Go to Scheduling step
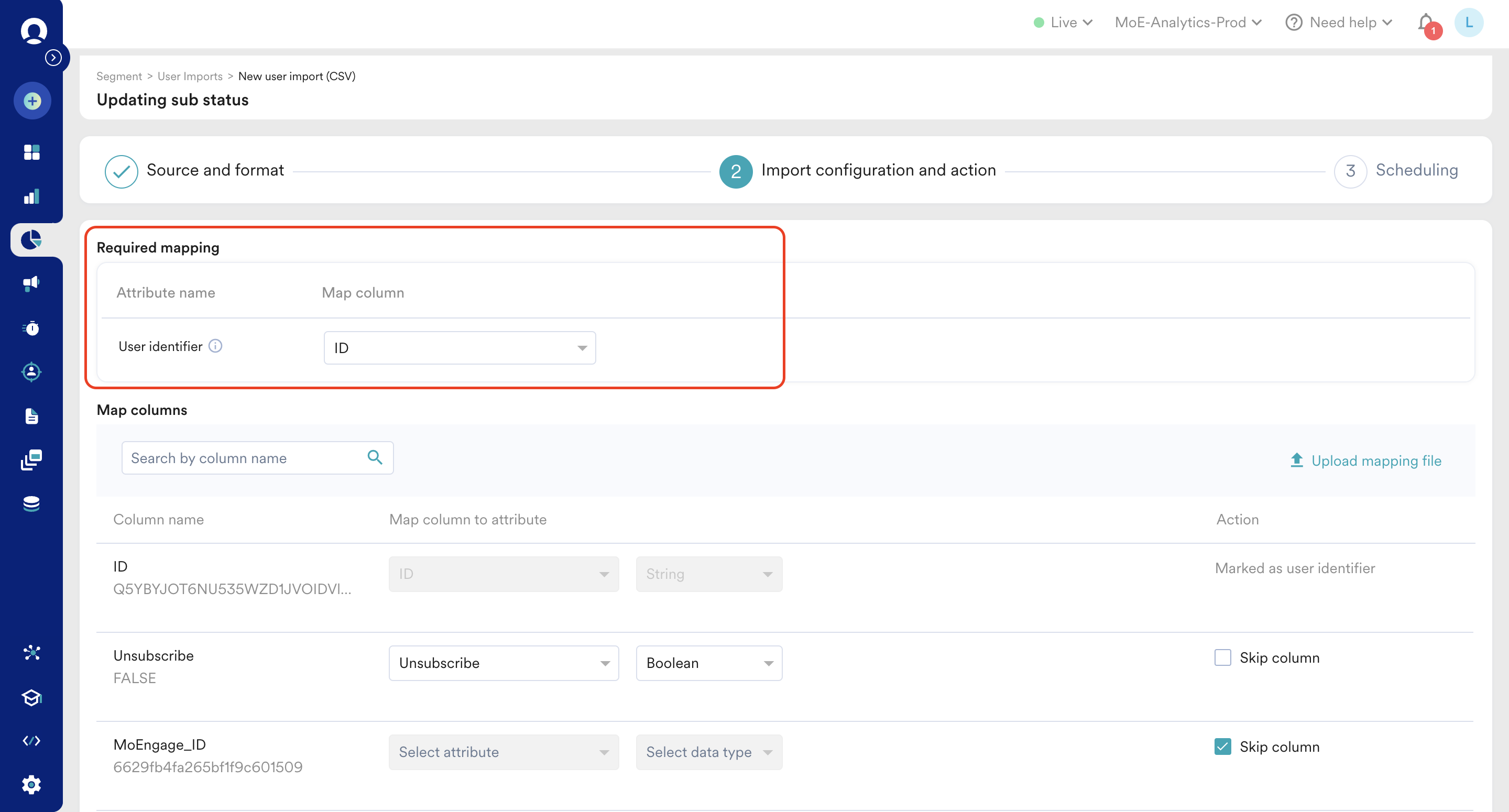The image size is (1509, 812). tap(1416, 170)
